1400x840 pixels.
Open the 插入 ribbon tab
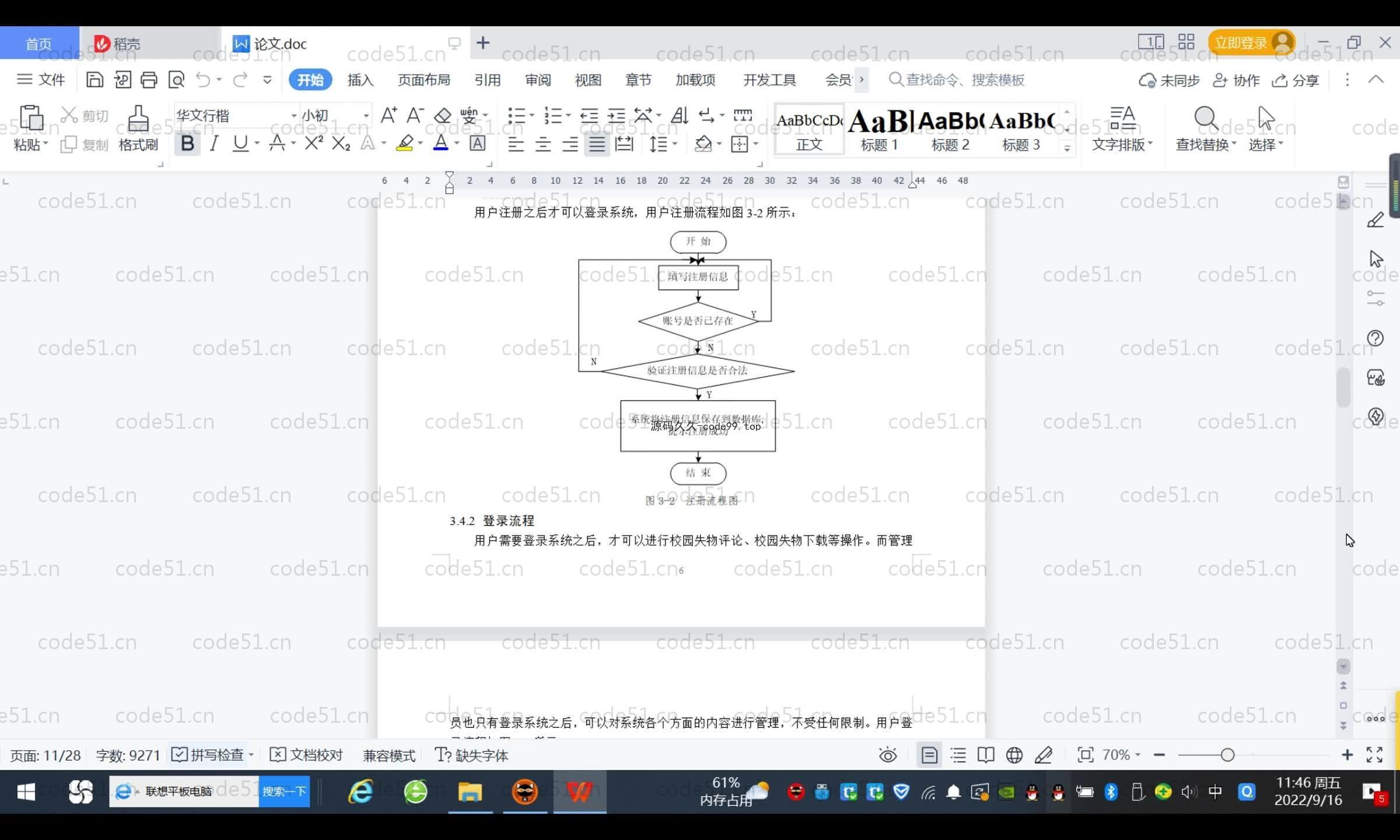tap(360, 80)
